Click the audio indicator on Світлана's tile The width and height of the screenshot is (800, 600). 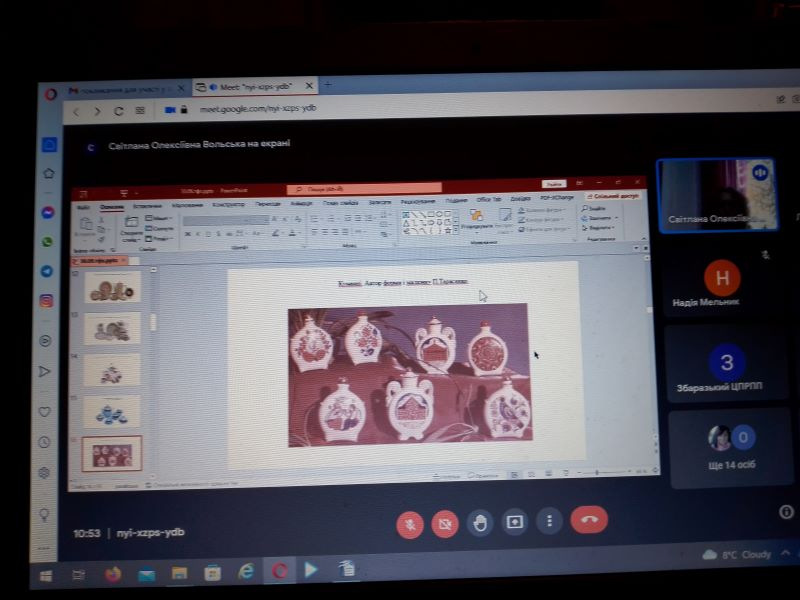(760, 172)
